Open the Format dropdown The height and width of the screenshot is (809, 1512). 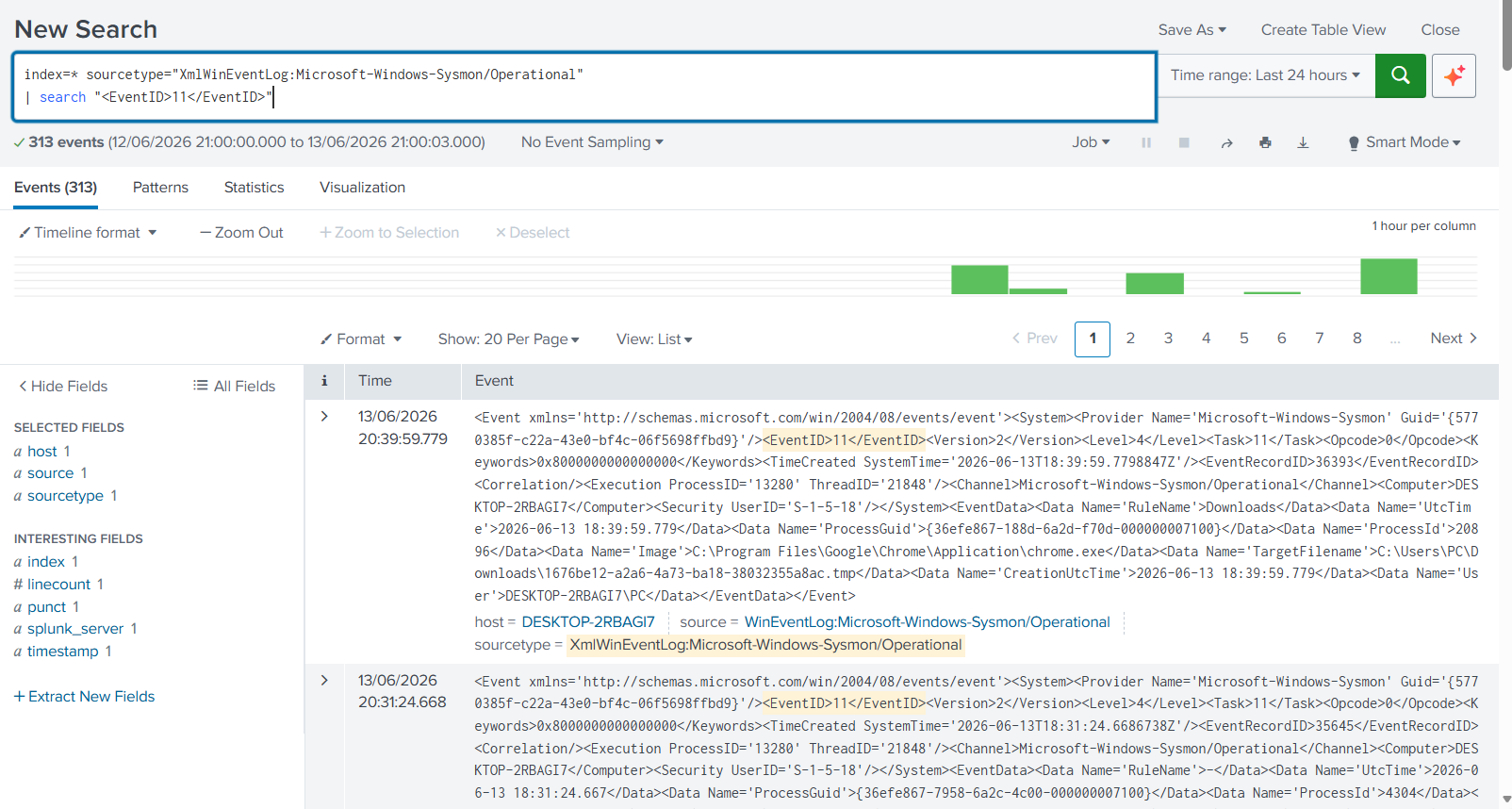(x=361, y=339)
